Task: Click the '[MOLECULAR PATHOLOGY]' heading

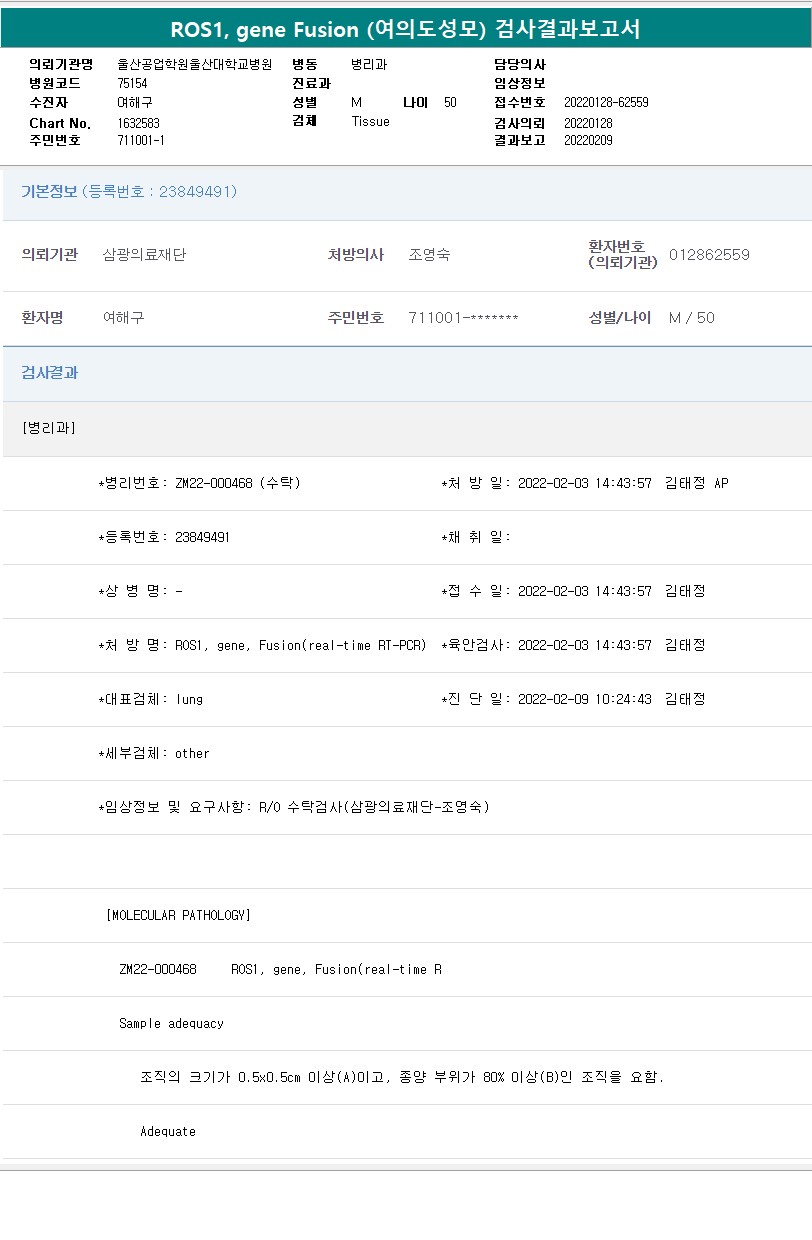Action: tap(178, 915)
